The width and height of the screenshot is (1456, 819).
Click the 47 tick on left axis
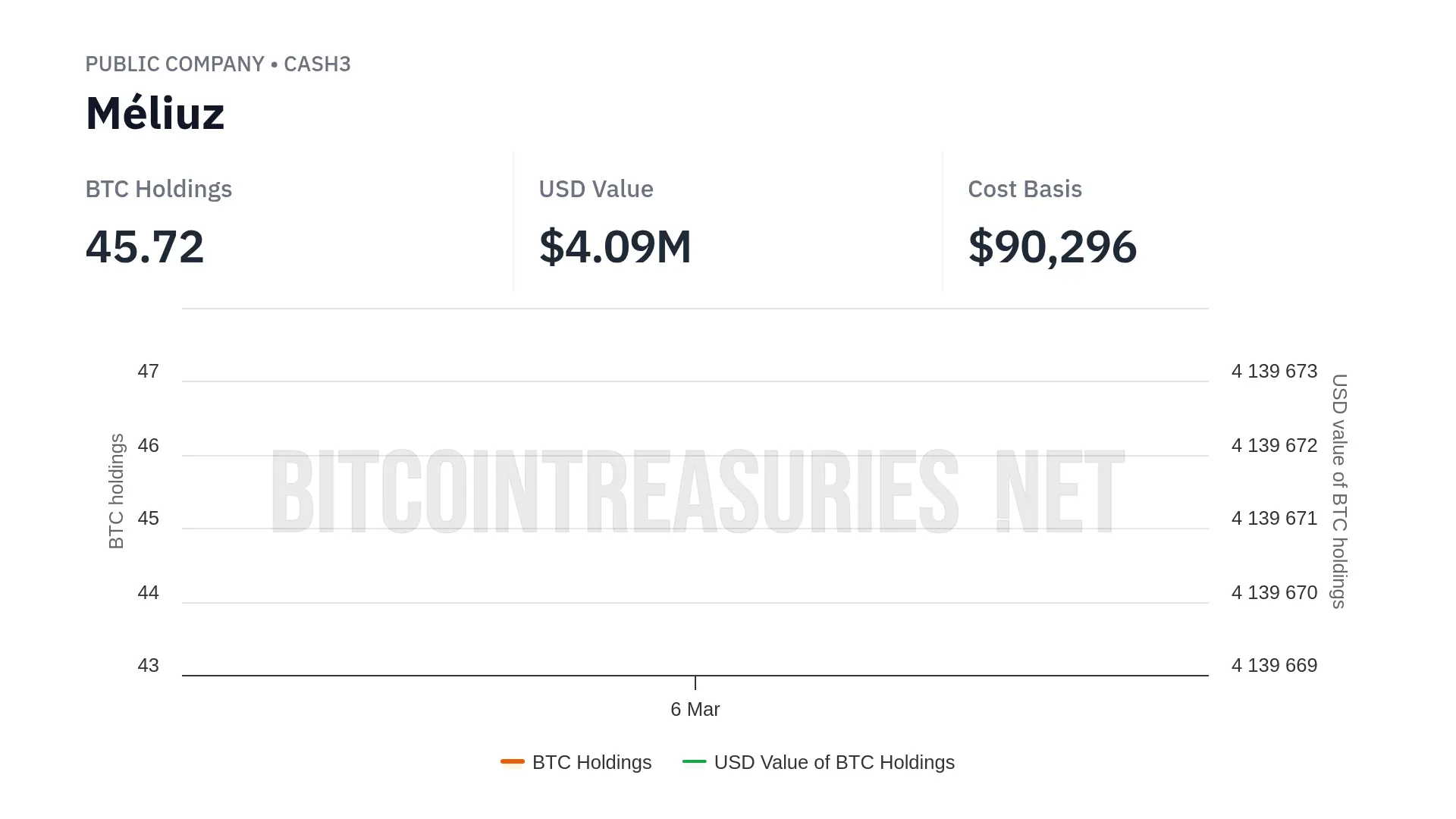[x=148, y=372]
